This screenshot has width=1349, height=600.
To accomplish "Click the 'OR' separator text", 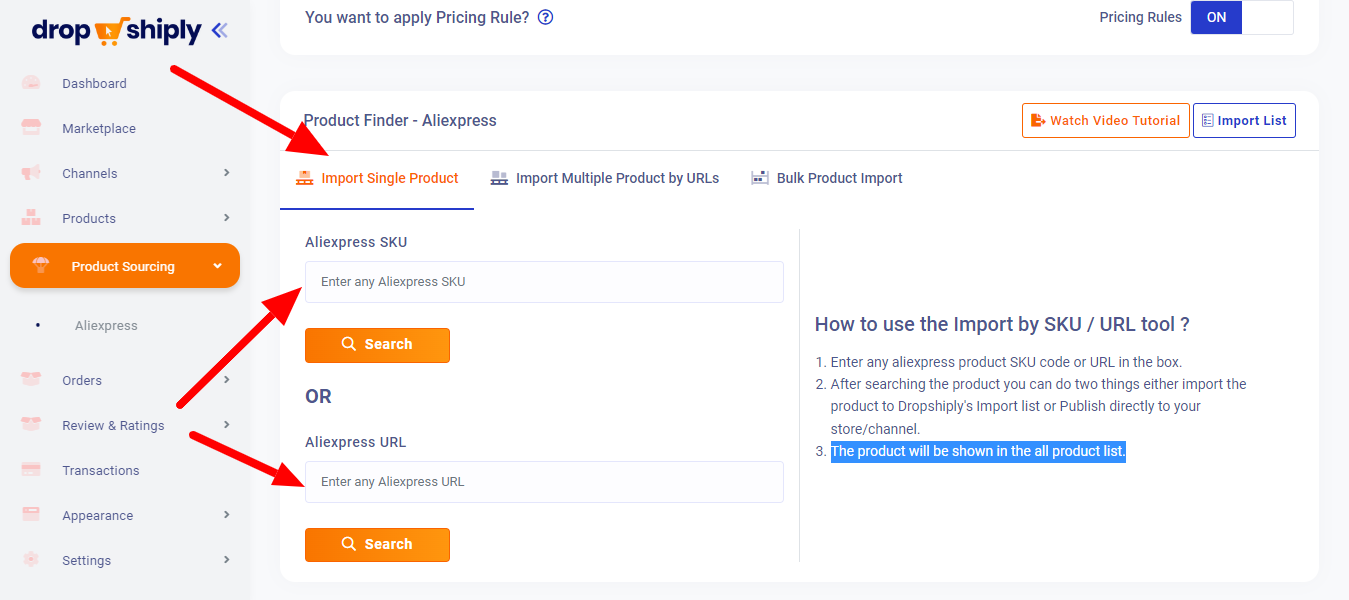I will (318, 396).
